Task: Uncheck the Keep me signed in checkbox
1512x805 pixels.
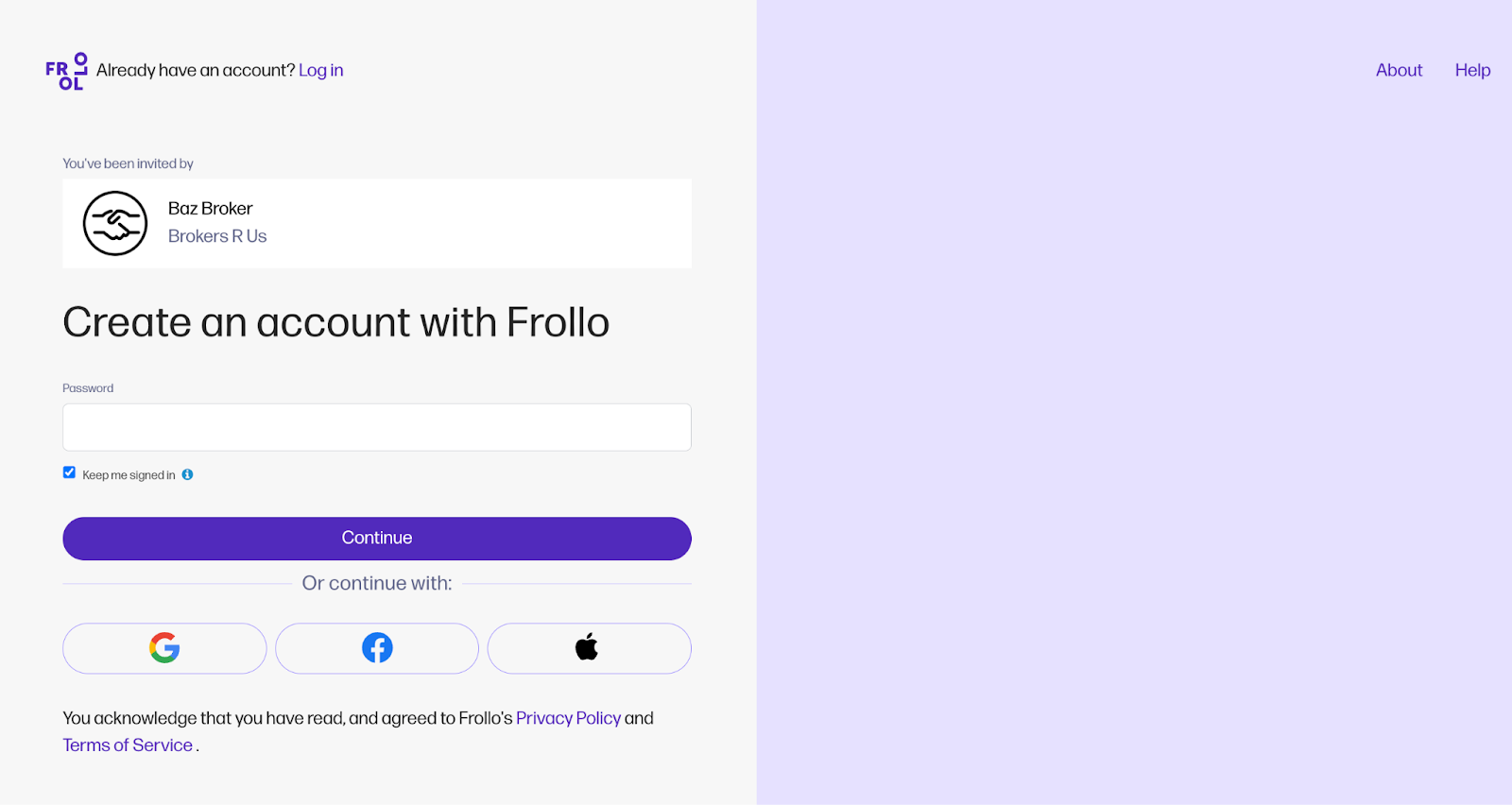Action: pos(69,472)
